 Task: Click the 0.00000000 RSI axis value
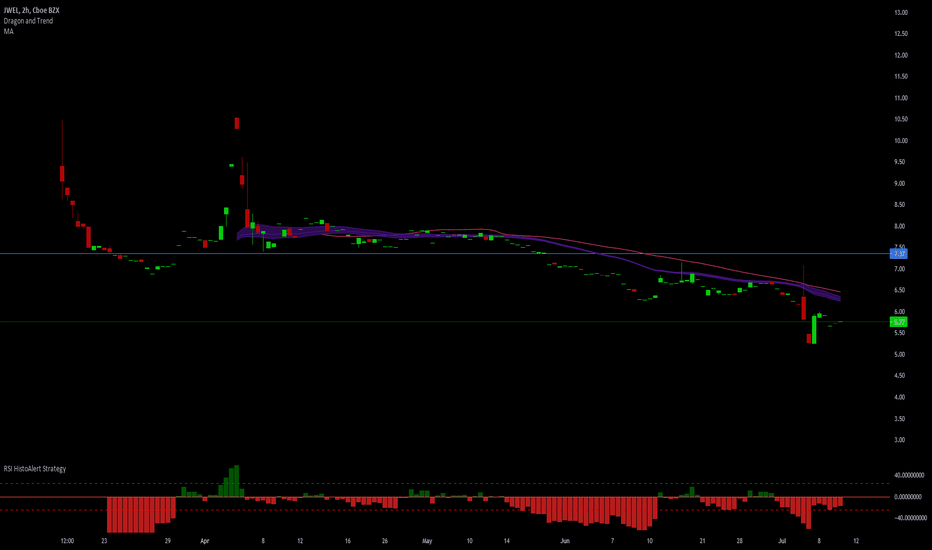pos(908,497)
